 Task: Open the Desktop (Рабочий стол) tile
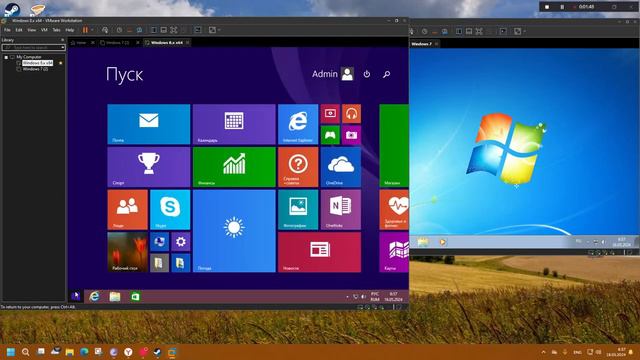tap(127, 252)
